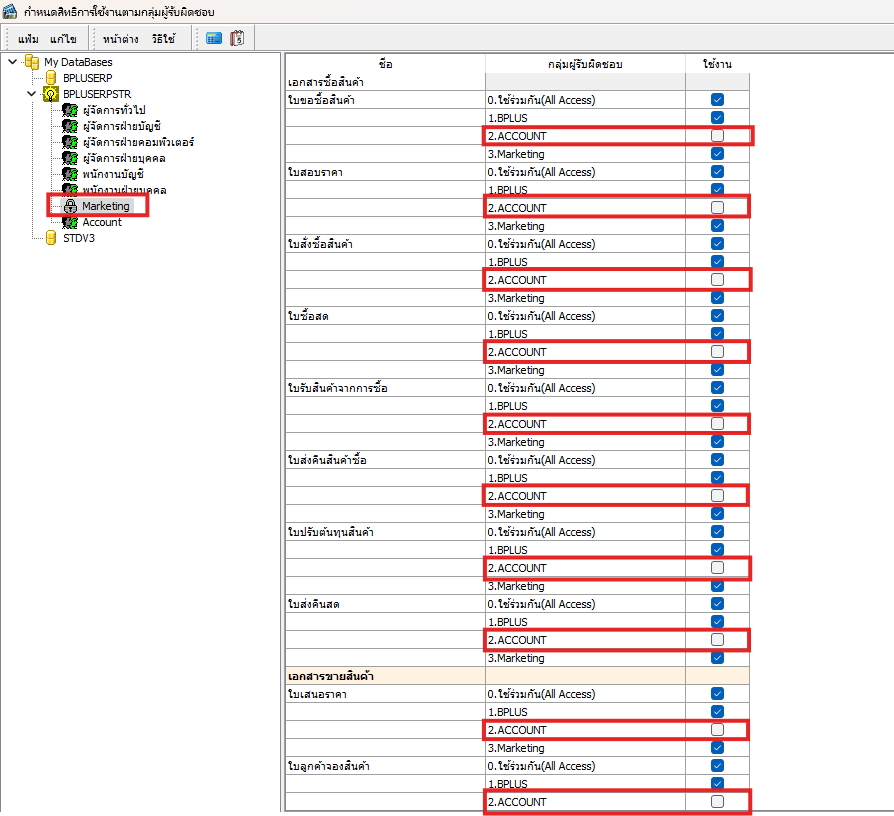Select the BPLUSERP database icon
The height and width of the screenshot is (816, 894).
[51, 78]
